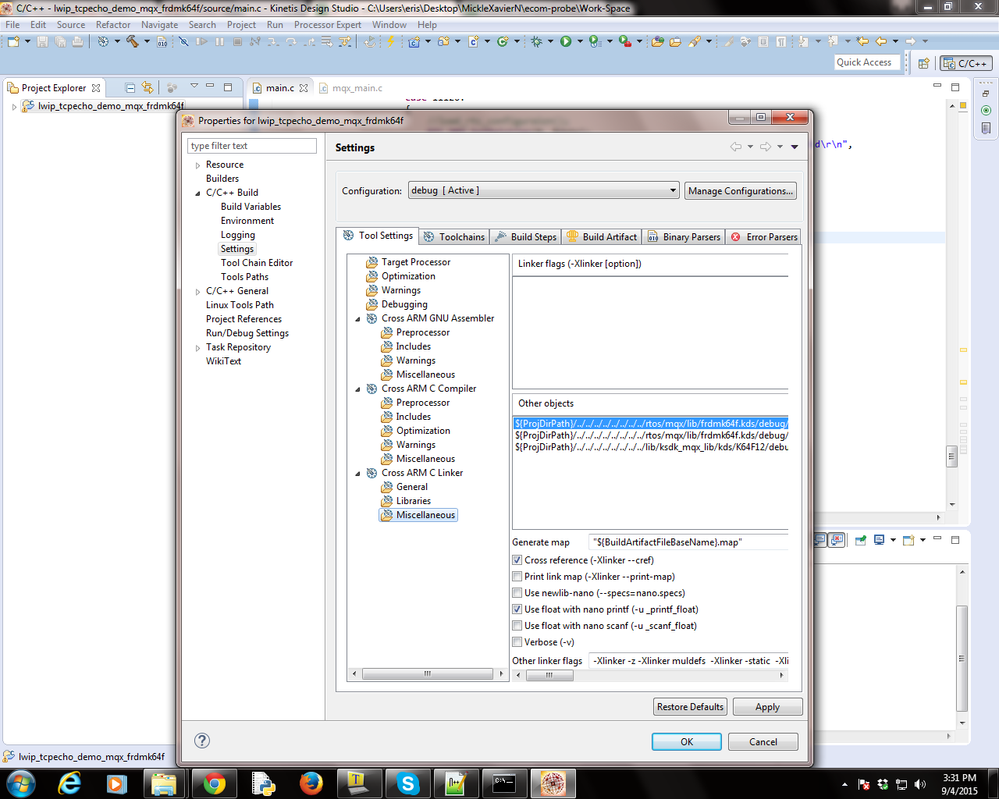Switch to the C/C++ perspective button

tap(966, 63)
